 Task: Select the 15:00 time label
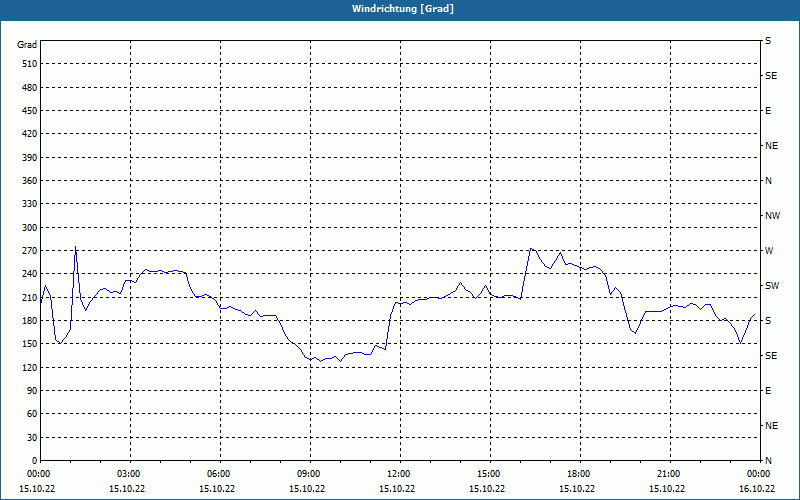490,473
